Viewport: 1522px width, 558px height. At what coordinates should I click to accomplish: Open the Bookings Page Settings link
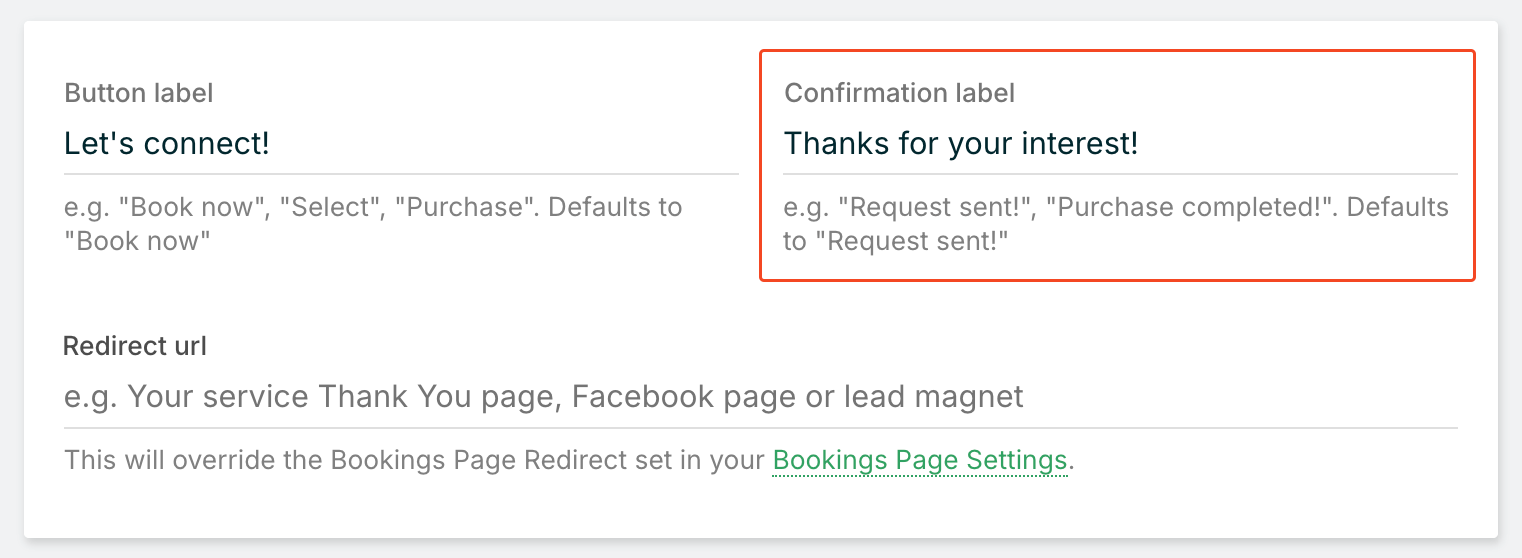[x=920, y=460]
